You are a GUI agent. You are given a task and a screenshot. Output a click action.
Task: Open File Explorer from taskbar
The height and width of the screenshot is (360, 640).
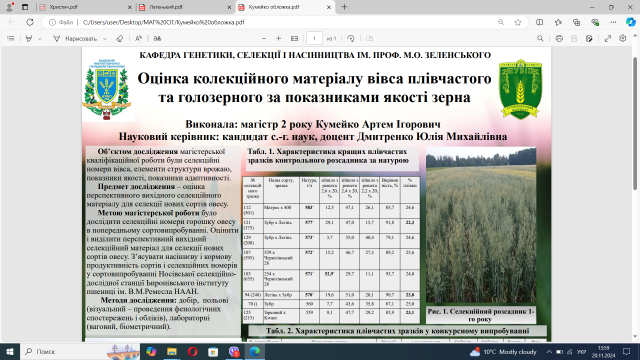click(172, 351)
